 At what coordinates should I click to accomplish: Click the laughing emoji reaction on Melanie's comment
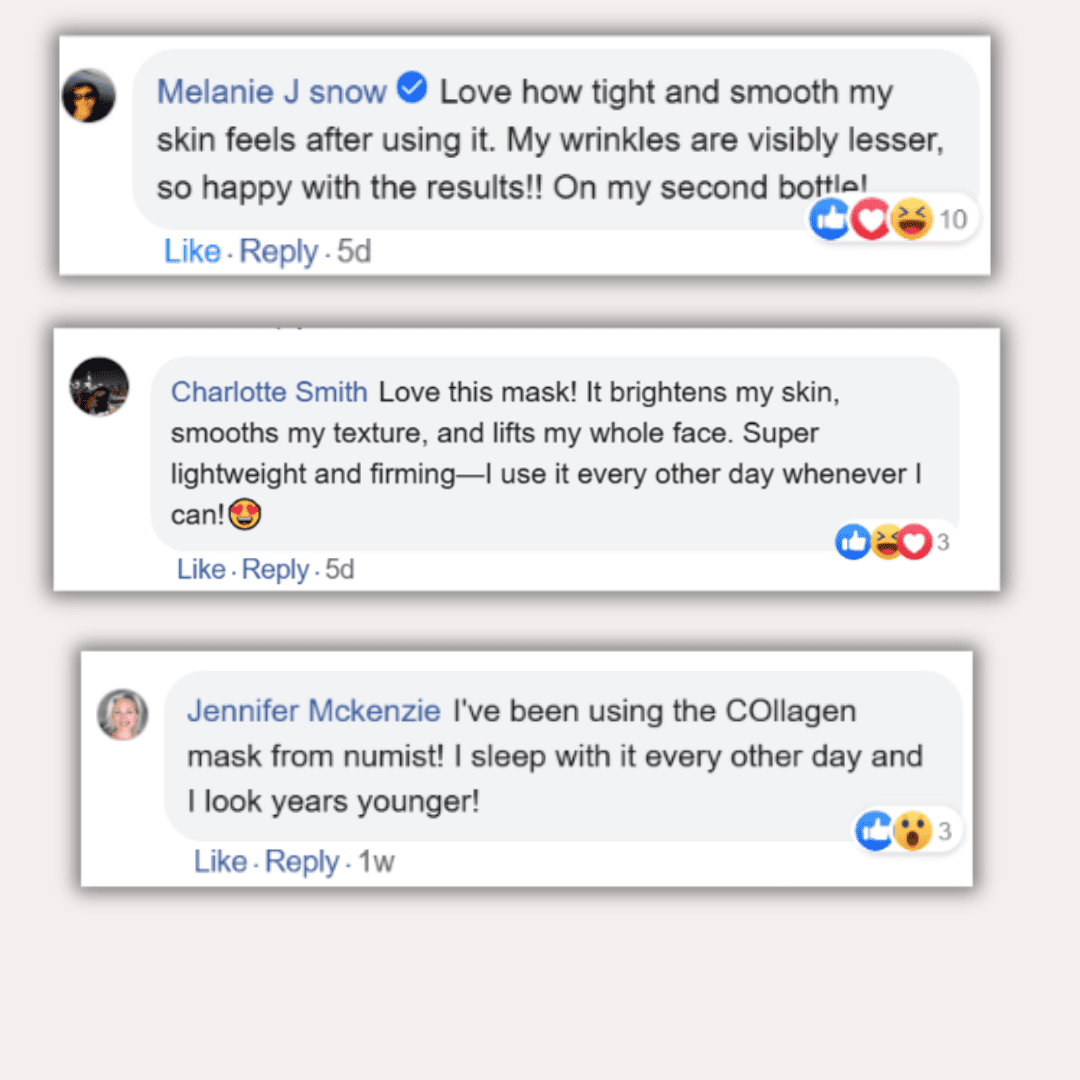[x=910, y=219]
